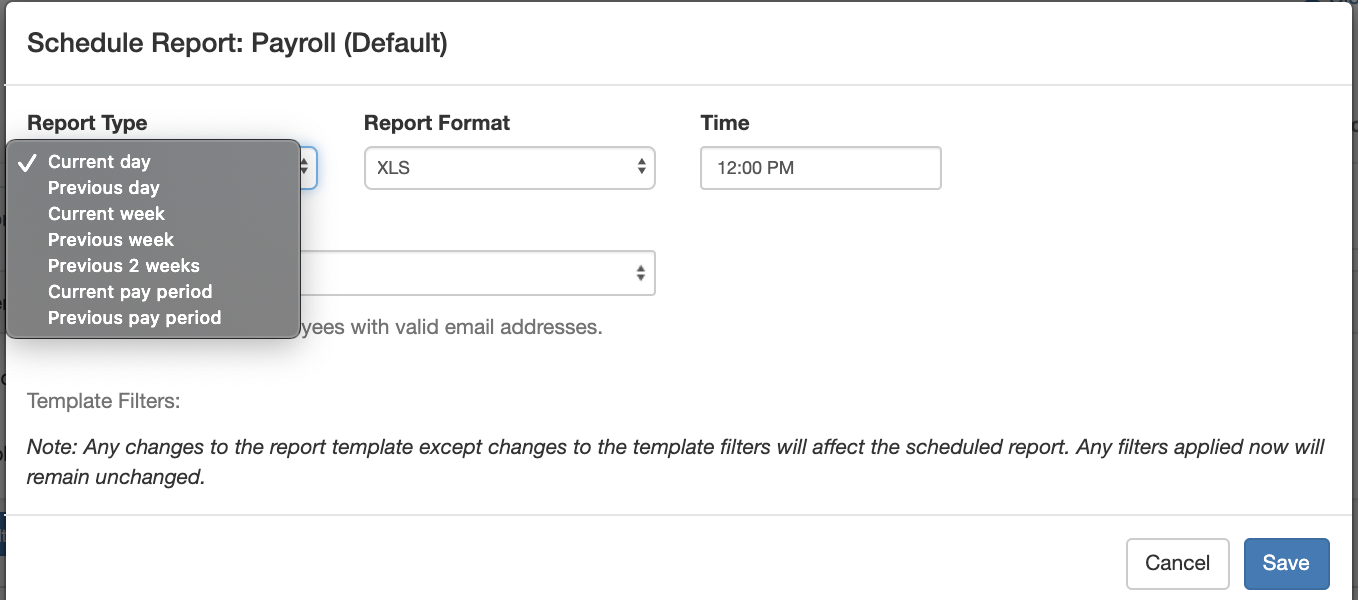Click the Report Format label
Image resolution: width=1358 pixels, height=600 pixels.
[x=437, y=123]
